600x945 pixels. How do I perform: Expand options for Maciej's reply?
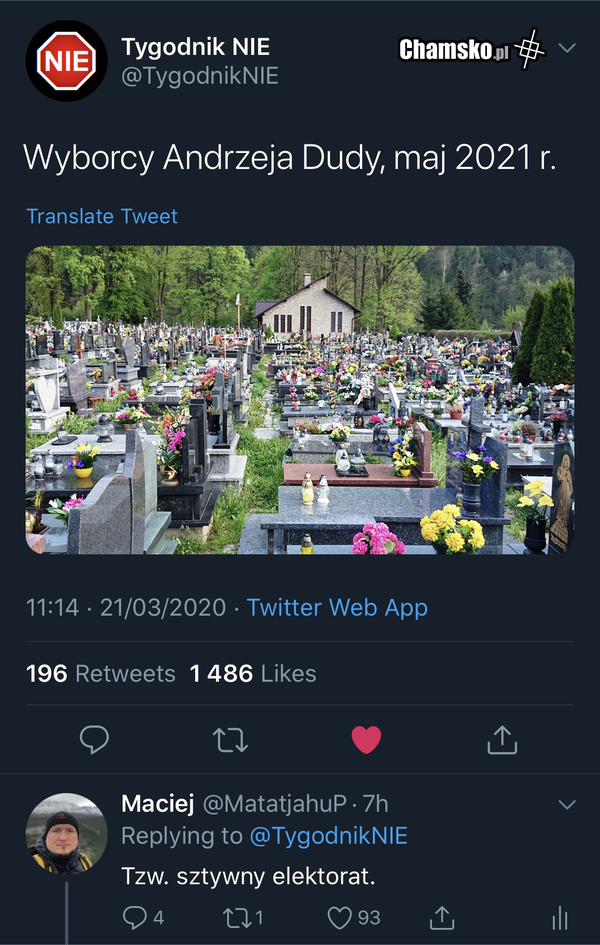coord(567,804)
